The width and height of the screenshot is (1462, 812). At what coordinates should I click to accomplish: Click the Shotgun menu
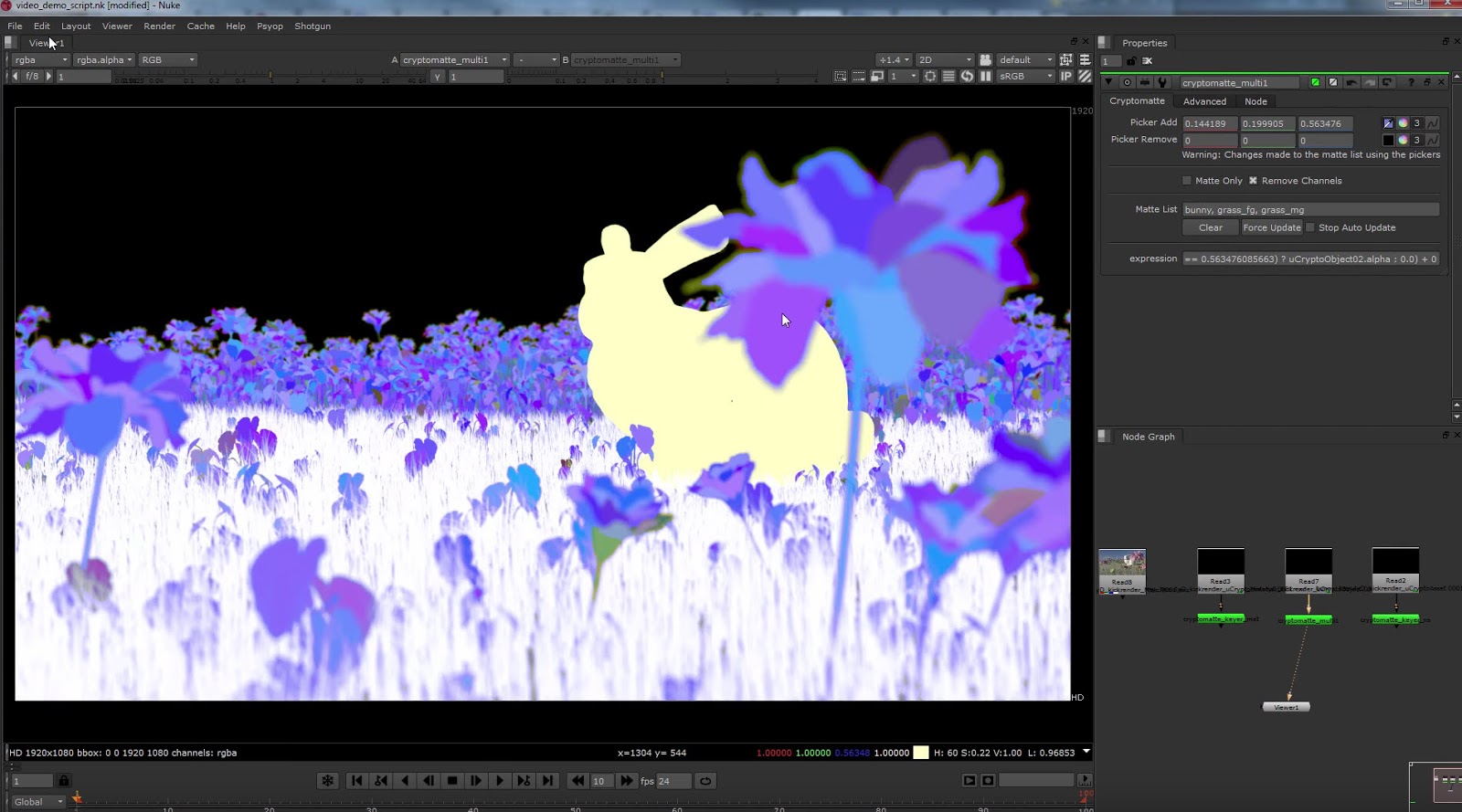pyautogui.click(x=313, y=26)
